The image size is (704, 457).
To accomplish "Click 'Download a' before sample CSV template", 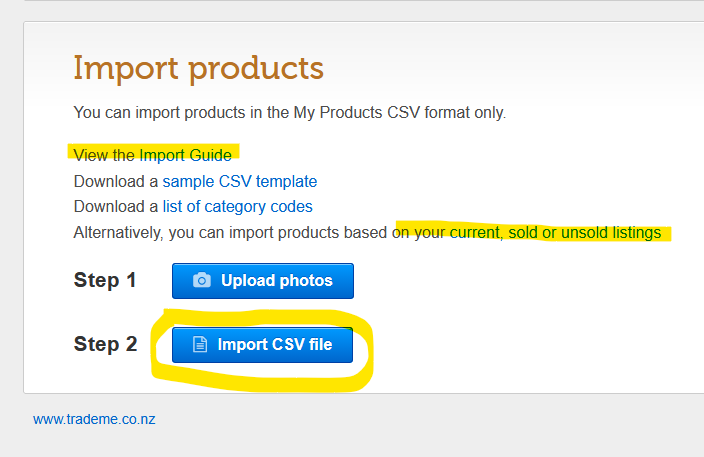I will coord(116,181).
